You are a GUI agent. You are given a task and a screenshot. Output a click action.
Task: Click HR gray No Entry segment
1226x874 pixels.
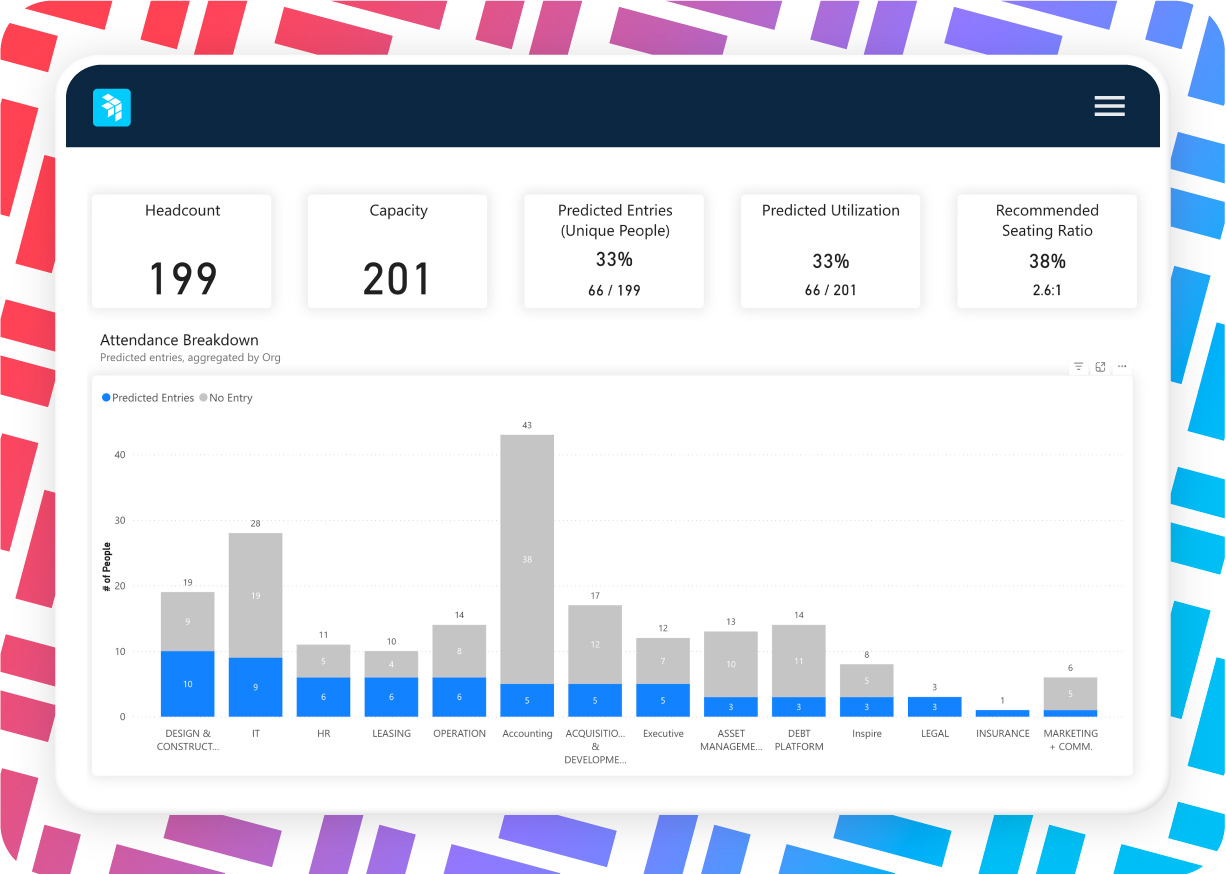pos(323,661)
